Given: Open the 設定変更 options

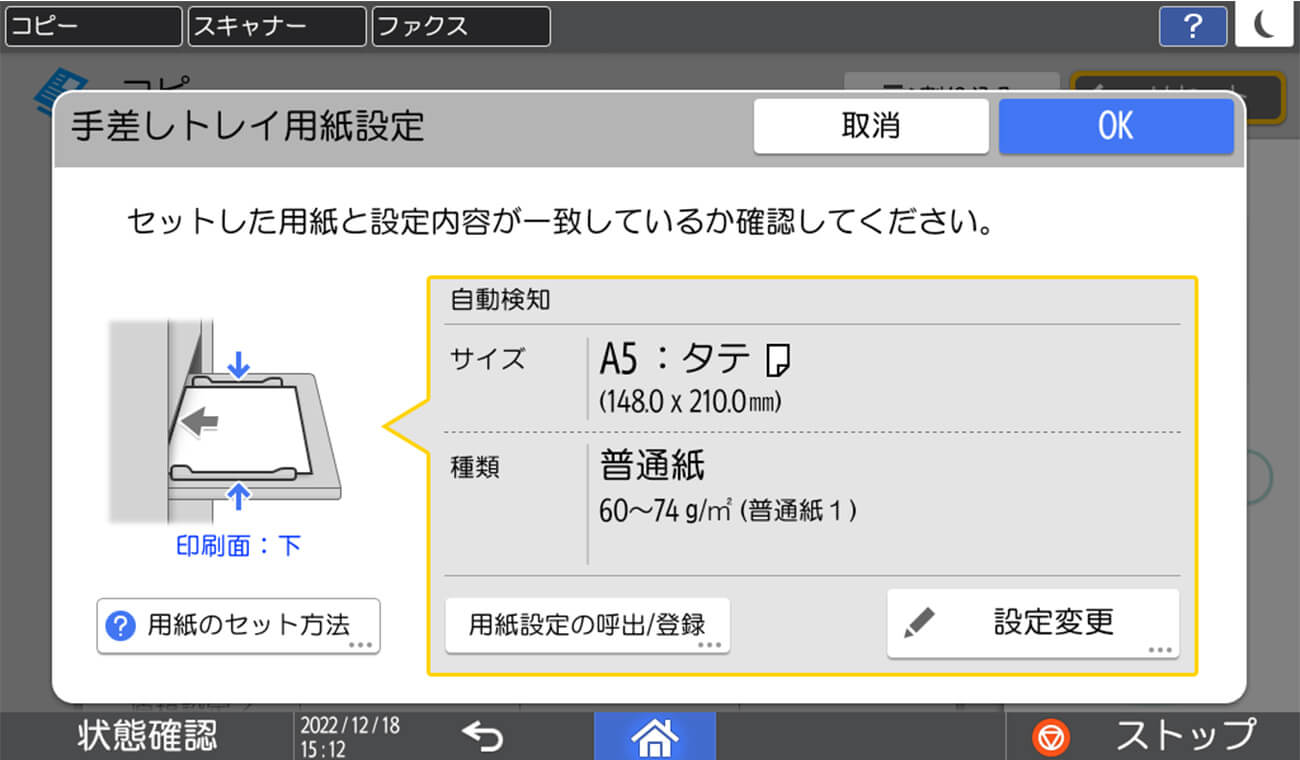Looking at the screenshot, I should [1033, 622].
